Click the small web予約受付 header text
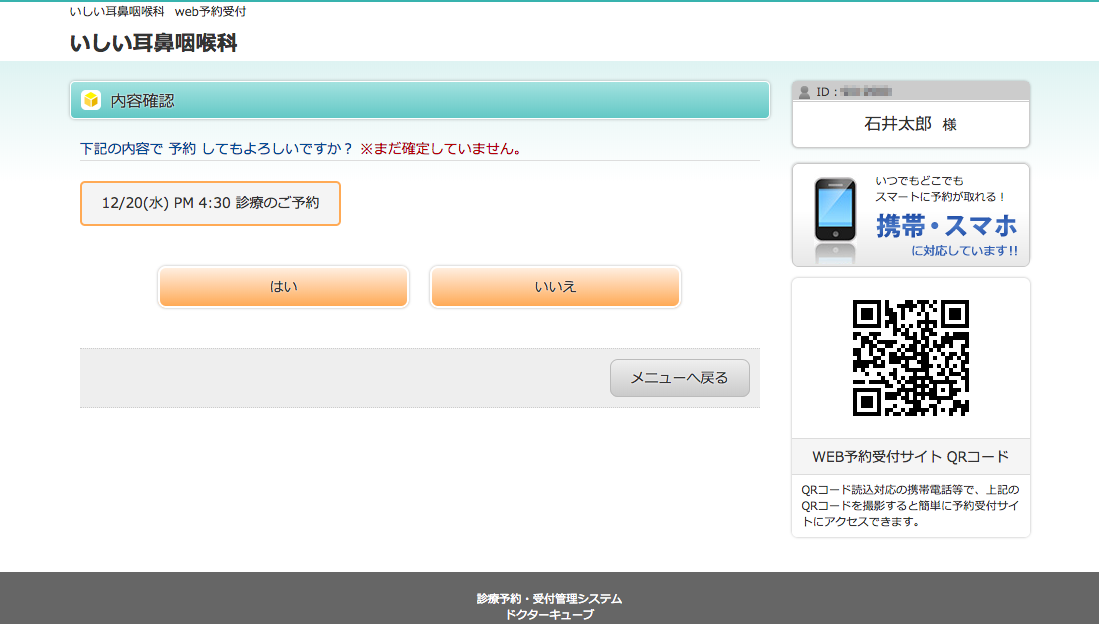1099x624 pixels. tap(210, 12)
